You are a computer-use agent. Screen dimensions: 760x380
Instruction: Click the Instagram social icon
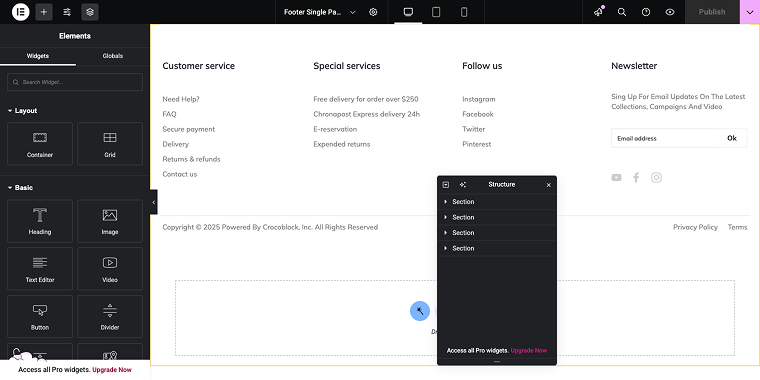click(x=656, y=177)
